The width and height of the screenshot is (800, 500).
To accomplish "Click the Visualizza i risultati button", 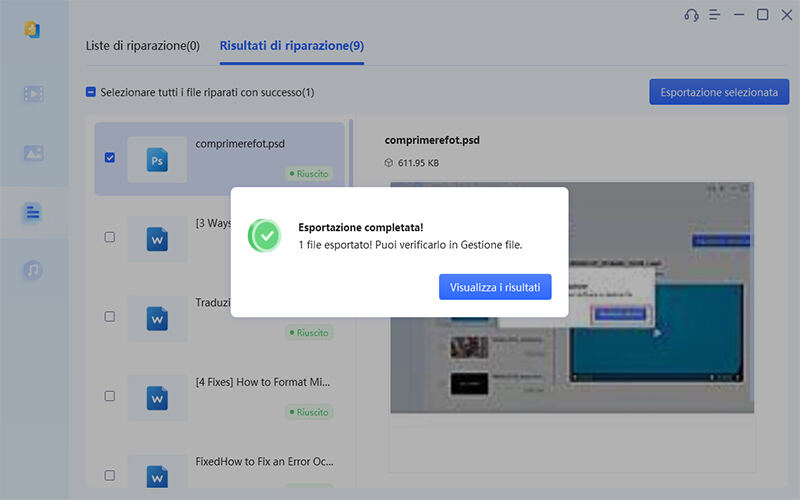I will 495,287.
